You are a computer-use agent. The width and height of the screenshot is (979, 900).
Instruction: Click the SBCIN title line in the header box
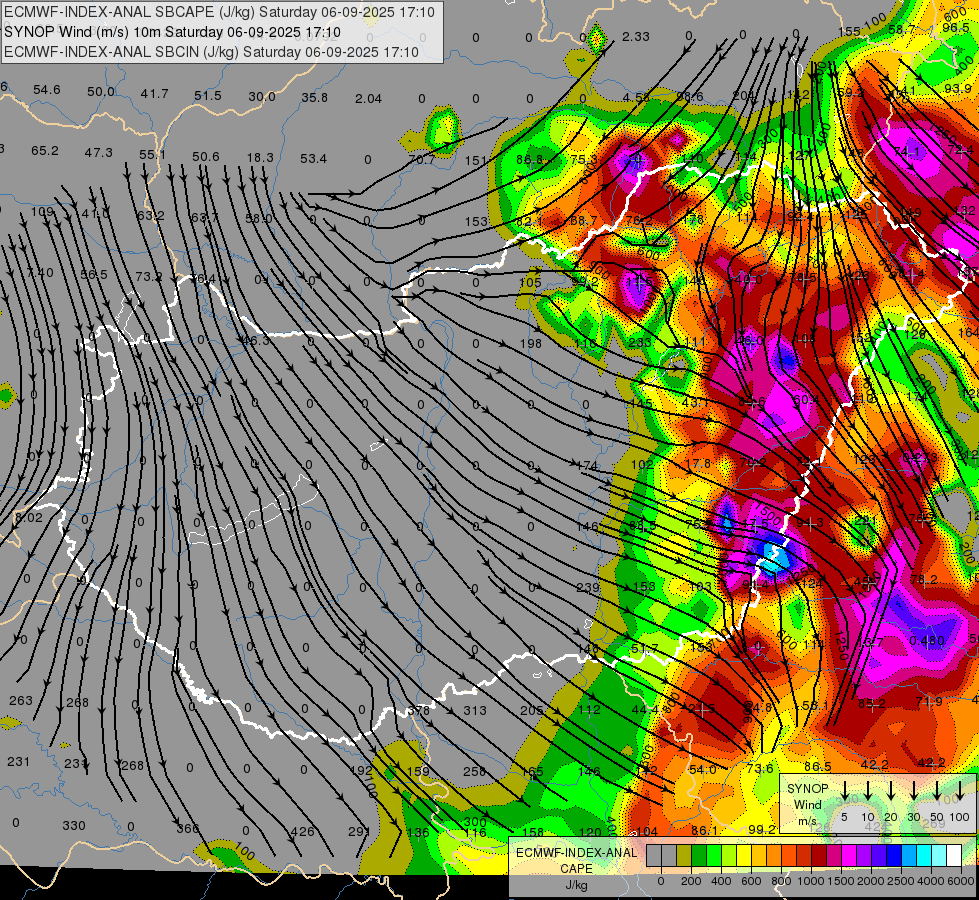click(x=211, y=52)
